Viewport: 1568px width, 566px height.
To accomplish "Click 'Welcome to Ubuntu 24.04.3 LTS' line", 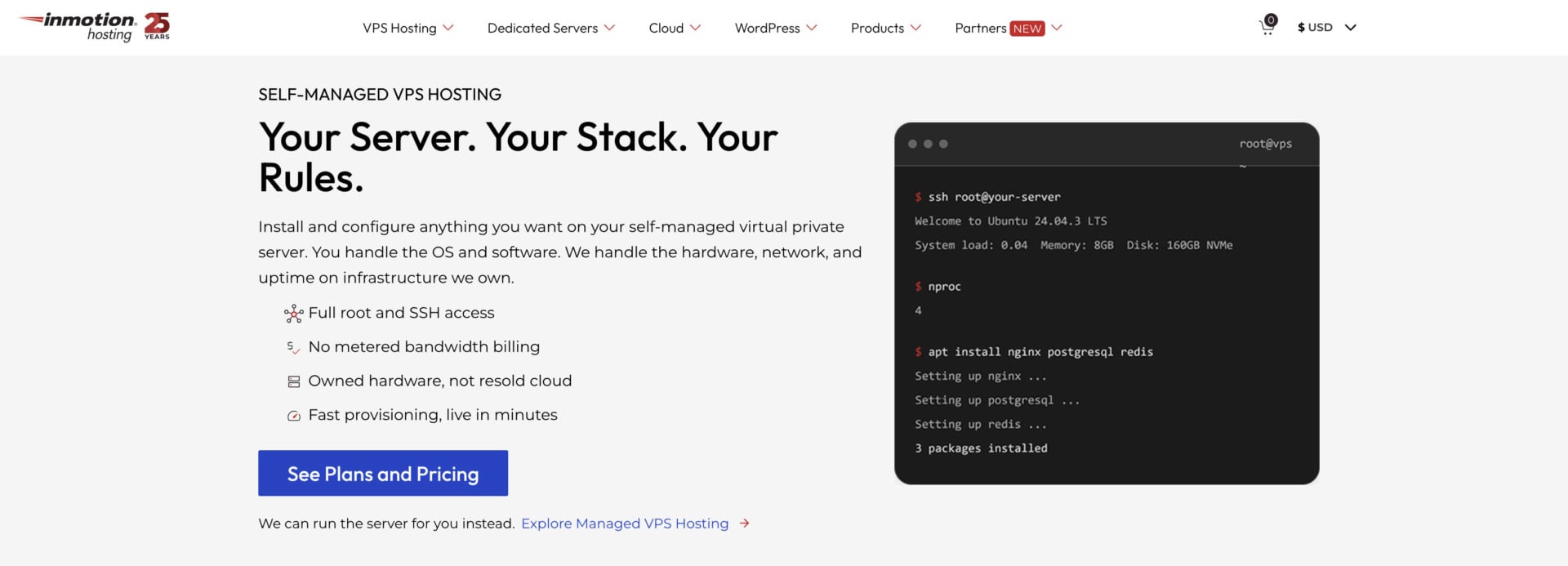I will pos(1010,221).
